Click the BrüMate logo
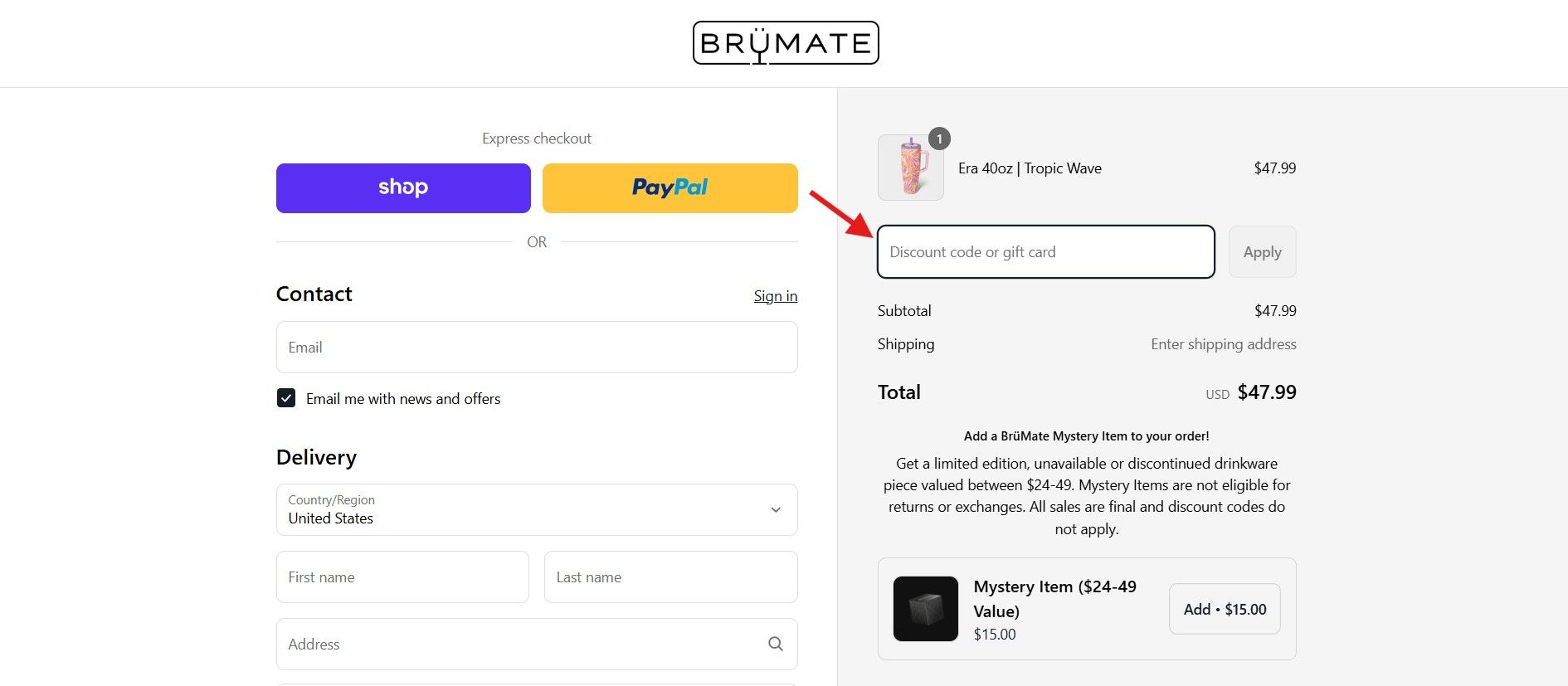The height and width of the screenshot is (686, 1568). click(x=785, y=43)
